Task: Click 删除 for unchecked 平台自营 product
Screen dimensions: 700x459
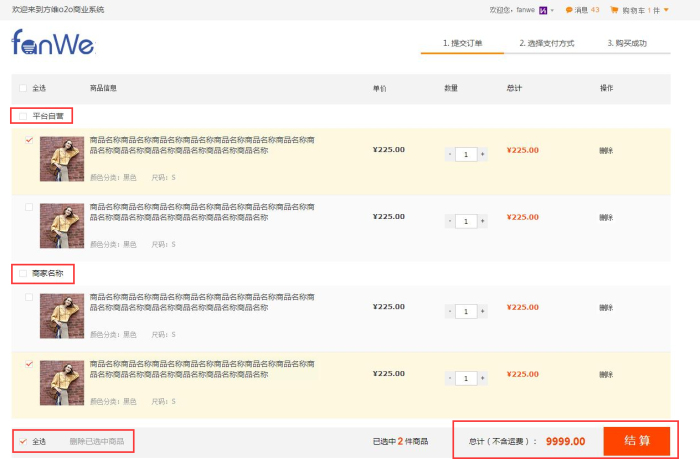Action: click(x=606, y=217)
